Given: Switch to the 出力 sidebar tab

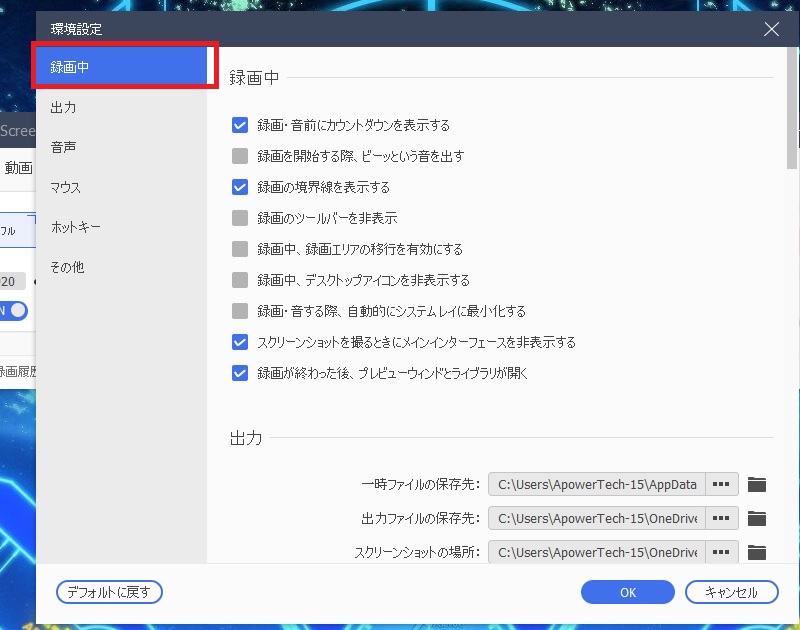Looking at the screenshot, I should pos(121,107).
